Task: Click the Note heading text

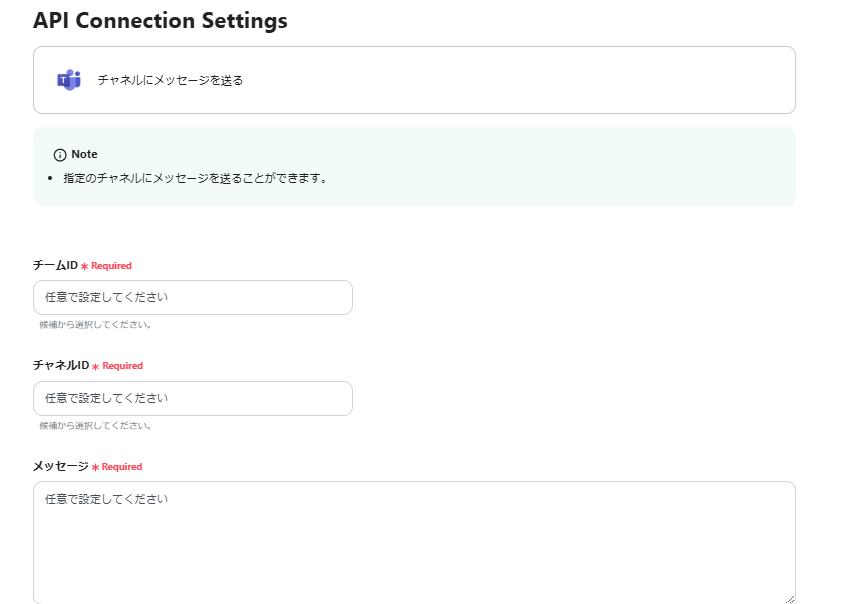Action: click(84, 155)
